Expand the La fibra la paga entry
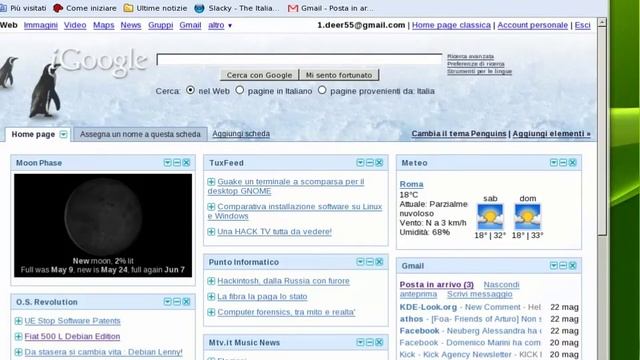The height and width of the screenshot is (360, 640). [211, 296]
